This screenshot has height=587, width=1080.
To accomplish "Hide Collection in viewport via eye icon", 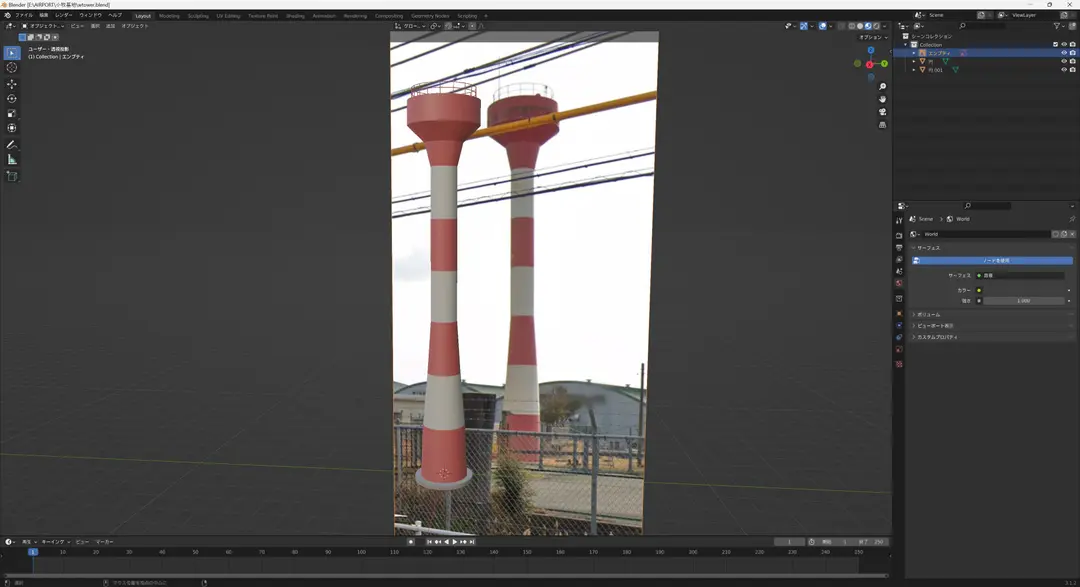I will [1064, 44].
